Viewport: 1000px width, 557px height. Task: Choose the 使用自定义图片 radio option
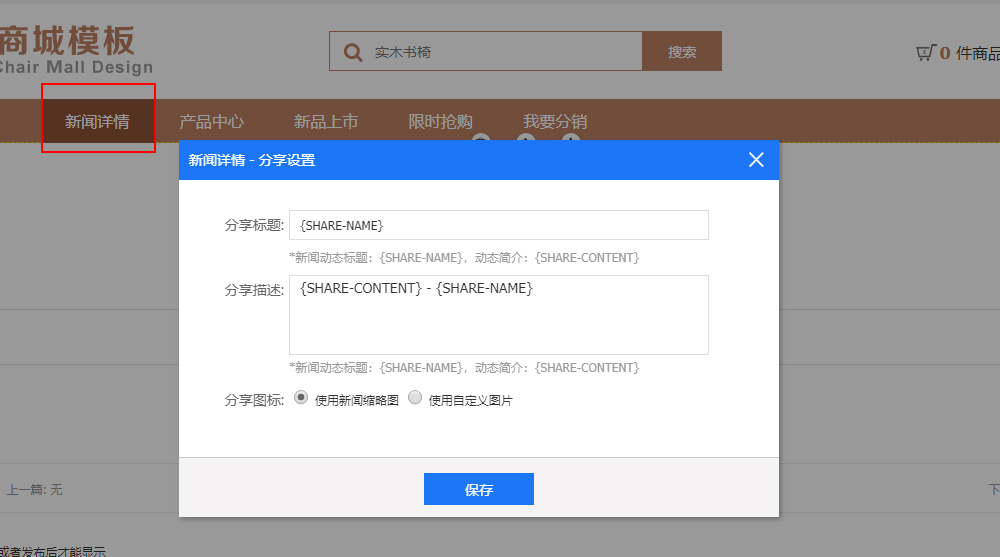415,398
